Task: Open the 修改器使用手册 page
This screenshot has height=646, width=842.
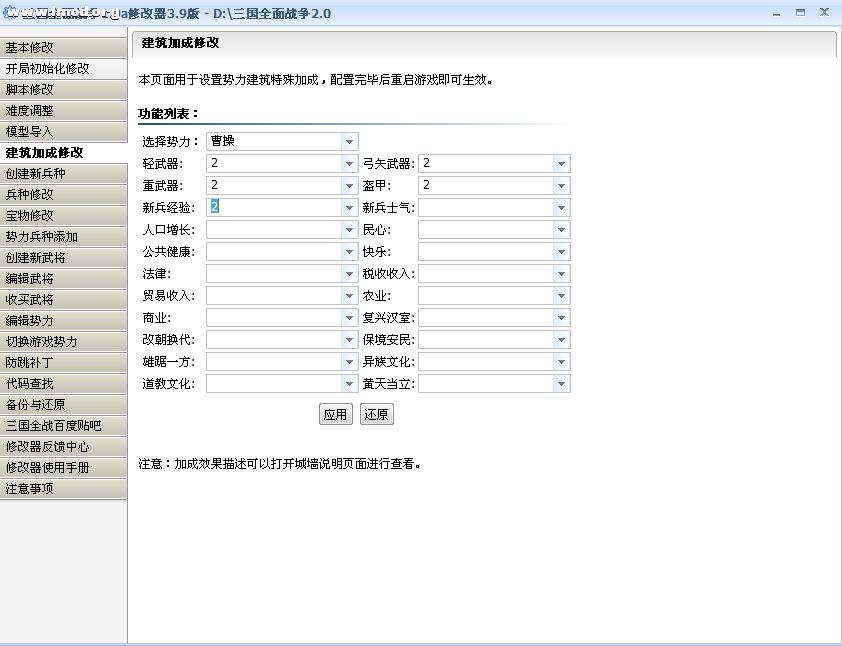Action: [63, 468]
